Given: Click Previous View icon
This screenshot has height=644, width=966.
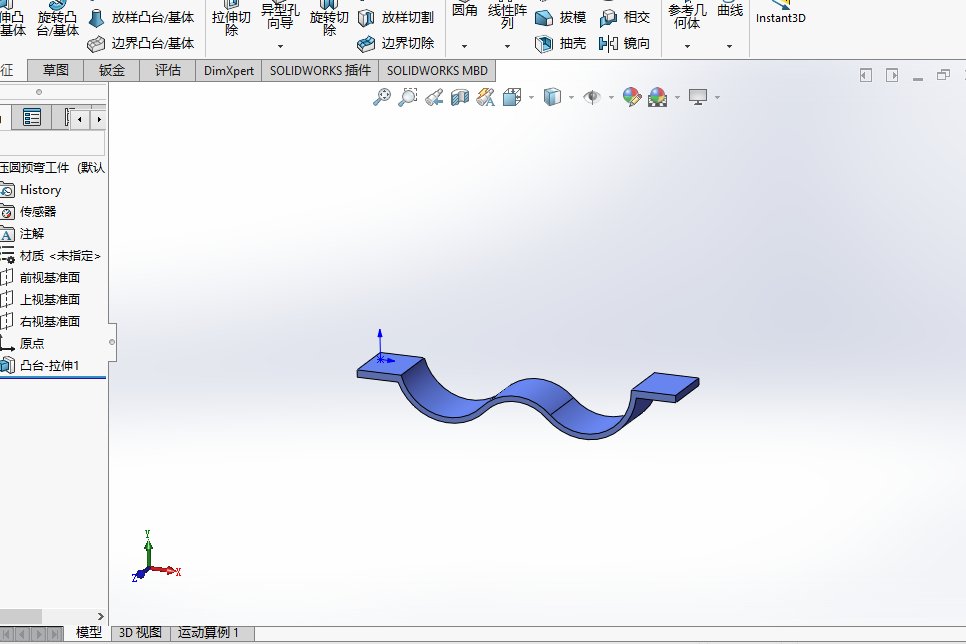Looking at the screenshot, I should pos(434,97).
